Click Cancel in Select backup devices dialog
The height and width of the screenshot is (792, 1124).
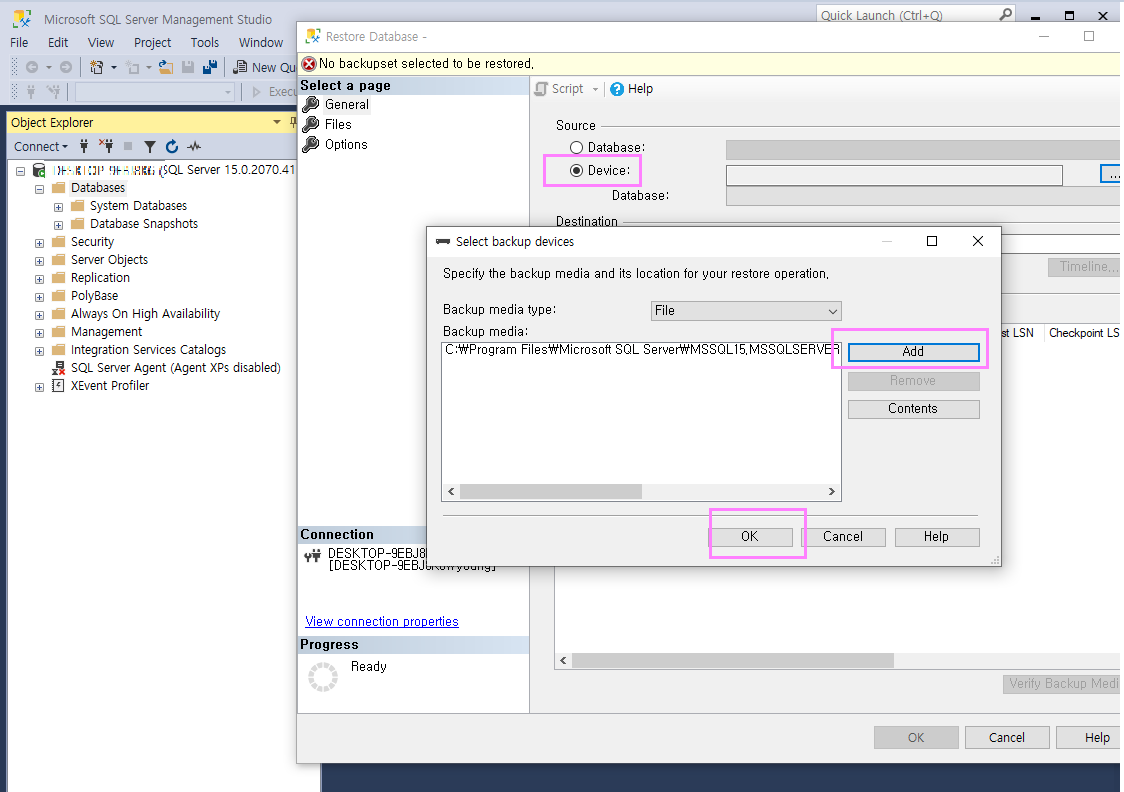click(843, 537)
